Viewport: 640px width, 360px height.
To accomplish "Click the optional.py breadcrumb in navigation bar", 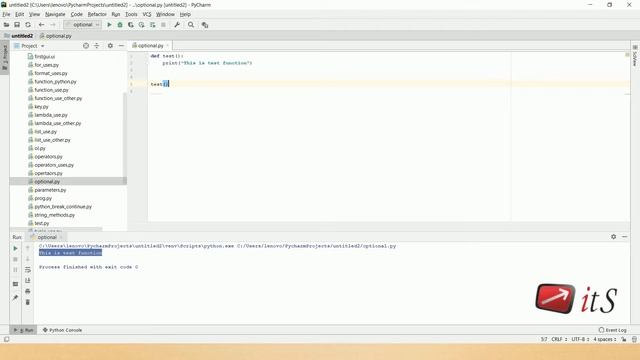I will [x=56, y=36].
